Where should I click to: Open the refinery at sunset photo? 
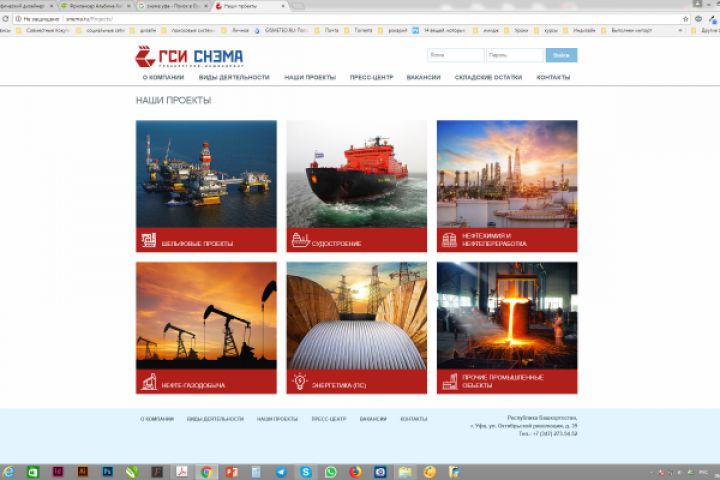click(x=507, y=174)
